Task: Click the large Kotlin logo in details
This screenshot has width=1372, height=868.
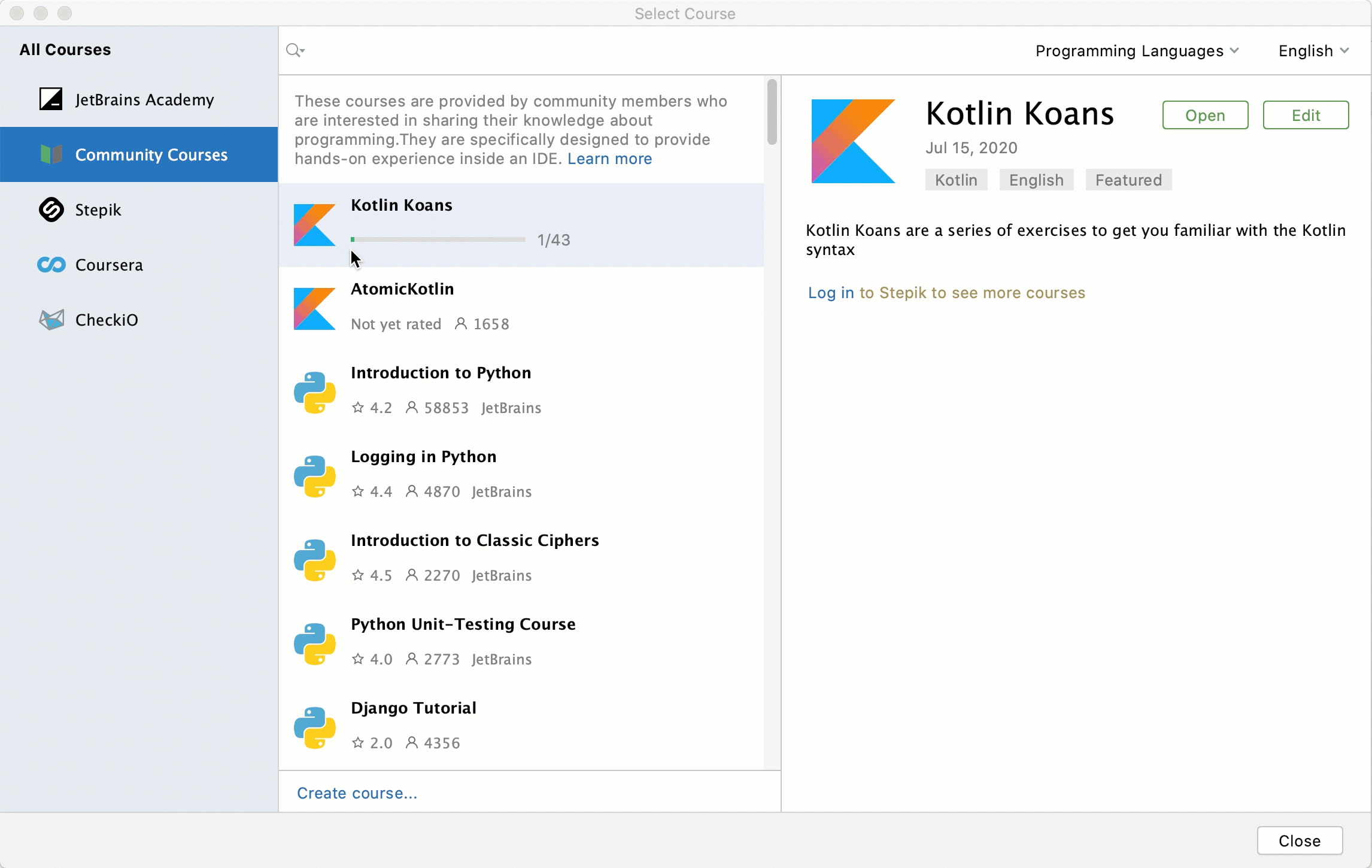Action: [853, 141]
